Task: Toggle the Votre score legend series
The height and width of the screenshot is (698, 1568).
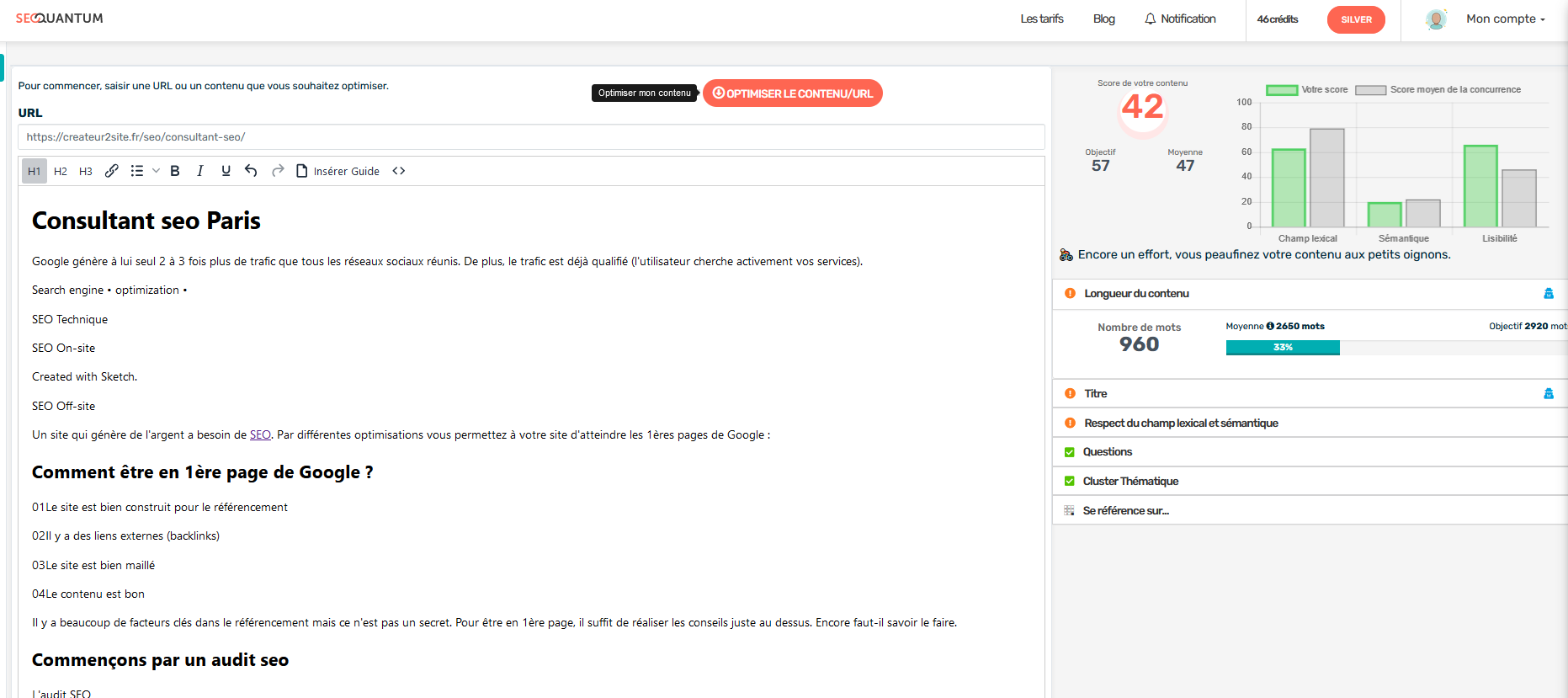Action: tap(1307, 90)
